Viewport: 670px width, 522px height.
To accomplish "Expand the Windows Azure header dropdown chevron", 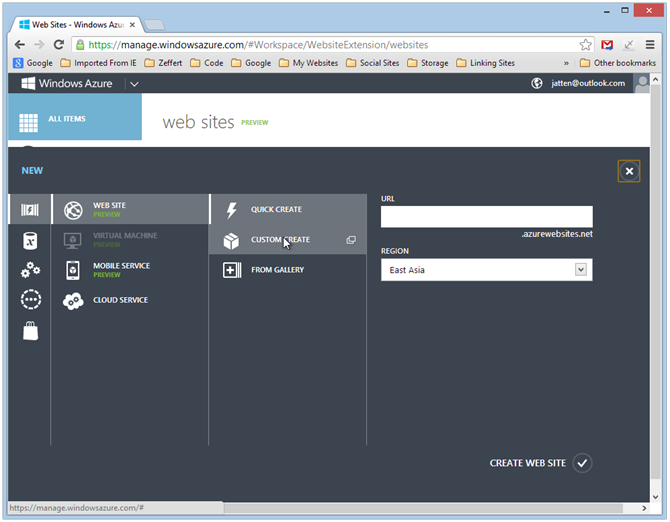I will pos(134,84).
